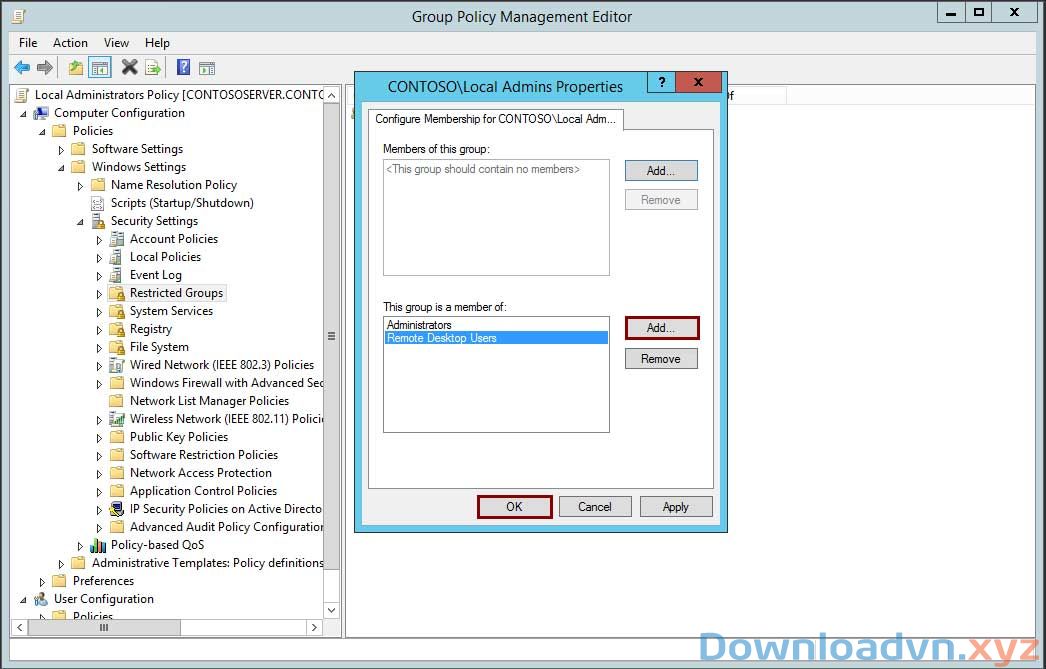This screenshot has width=1046, height=669.
Task: Expand the Public Key Policies node
Action: [x=99, y=438]
